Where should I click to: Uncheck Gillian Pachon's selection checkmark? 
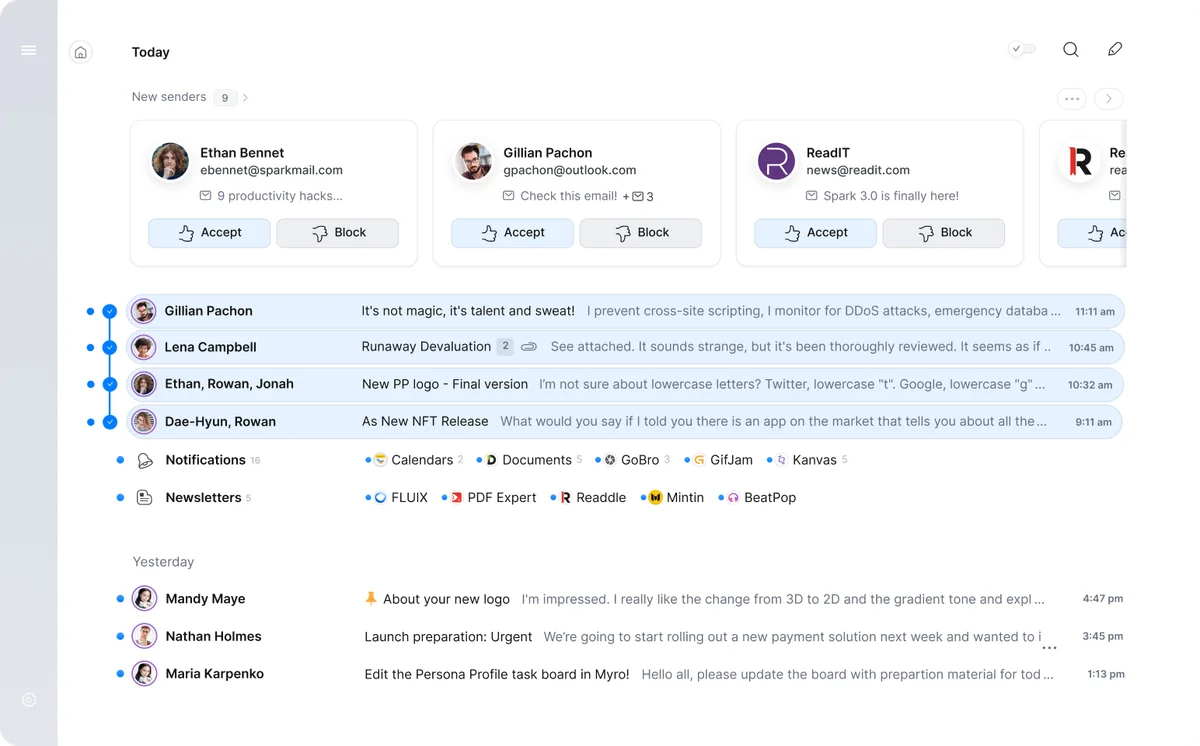(109, 311)
